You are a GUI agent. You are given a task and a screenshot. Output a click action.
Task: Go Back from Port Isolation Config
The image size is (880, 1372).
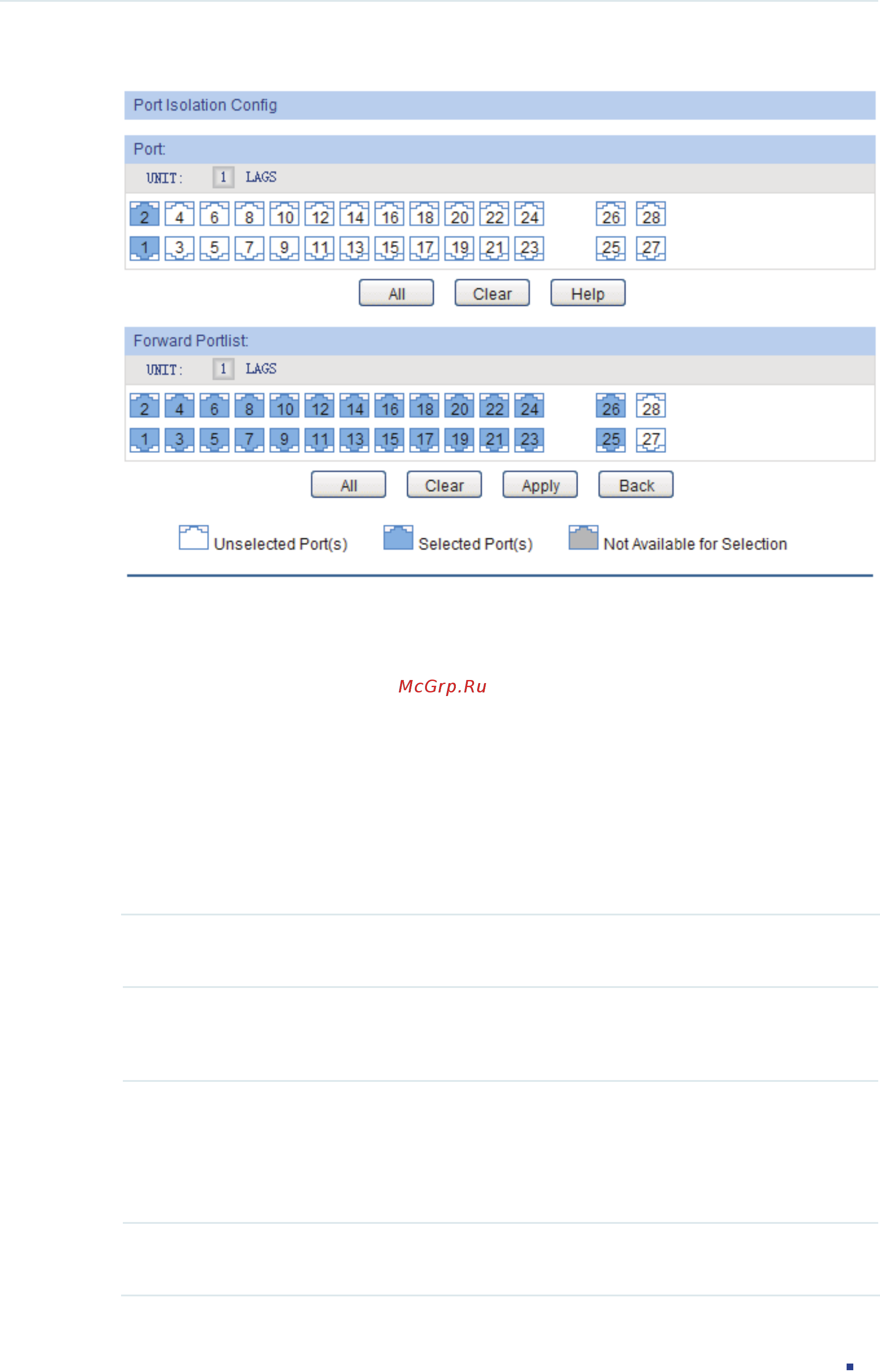(x=636, y=485)
